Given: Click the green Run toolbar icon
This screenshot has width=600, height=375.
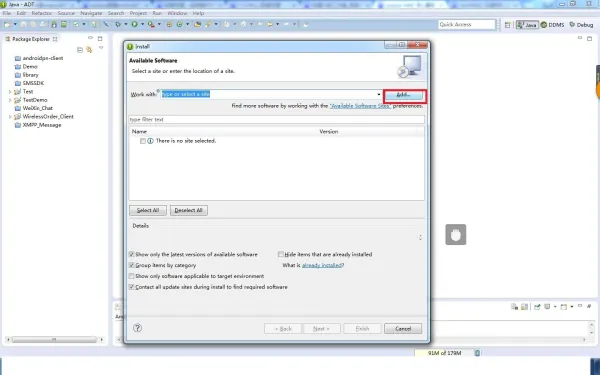Looking at the screenshot, I should click(x=135, y=24).
